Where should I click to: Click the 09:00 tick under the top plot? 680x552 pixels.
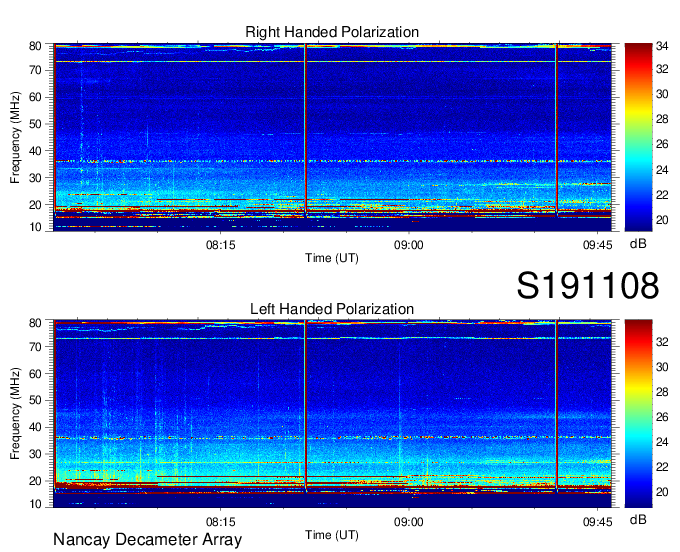(x=409, y=245)
